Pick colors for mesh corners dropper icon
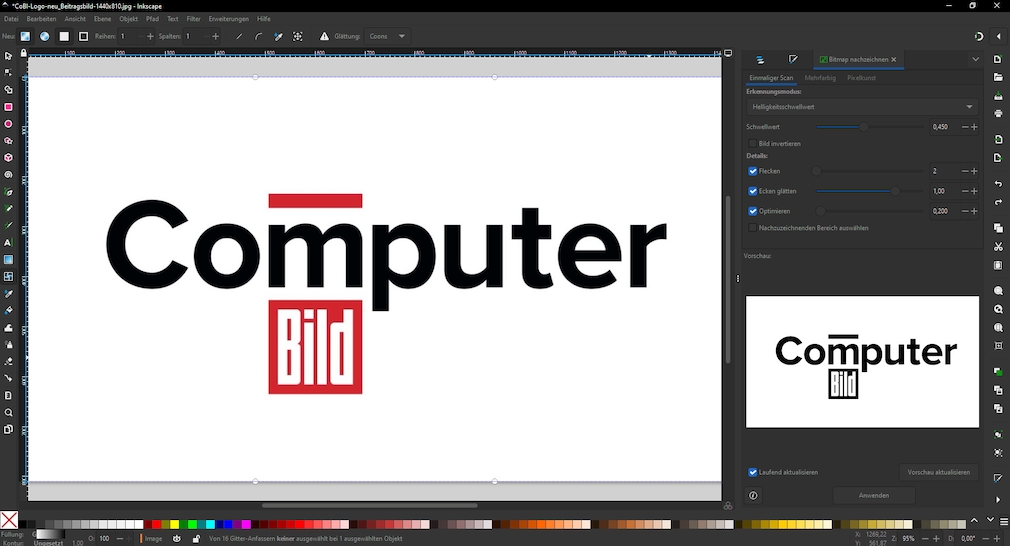 tap(278, 37)
